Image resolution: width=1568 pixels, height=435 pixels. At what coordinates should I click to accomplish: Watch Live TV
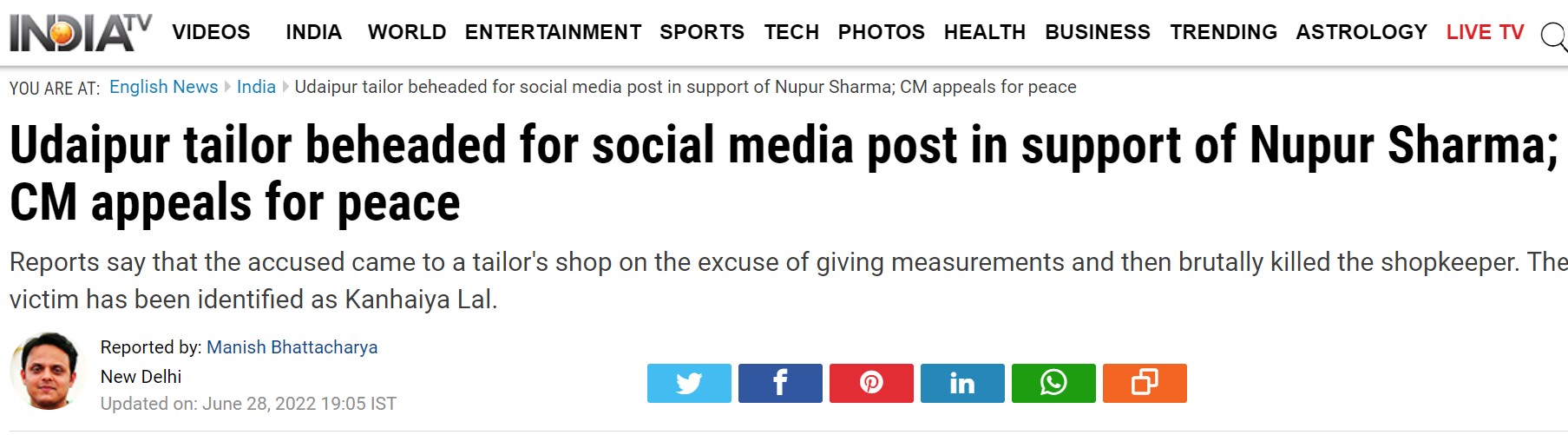coord(1485,32)
